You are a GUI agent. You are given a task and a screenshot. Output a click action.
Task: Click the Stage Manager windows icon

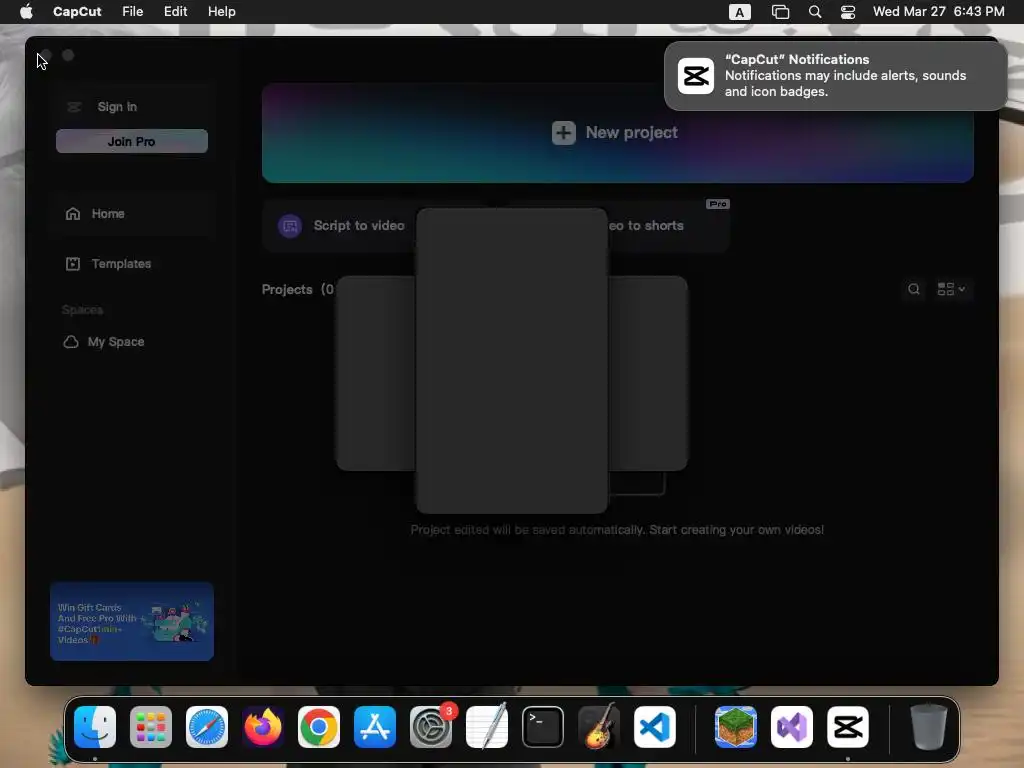click(x=780, y=12)
